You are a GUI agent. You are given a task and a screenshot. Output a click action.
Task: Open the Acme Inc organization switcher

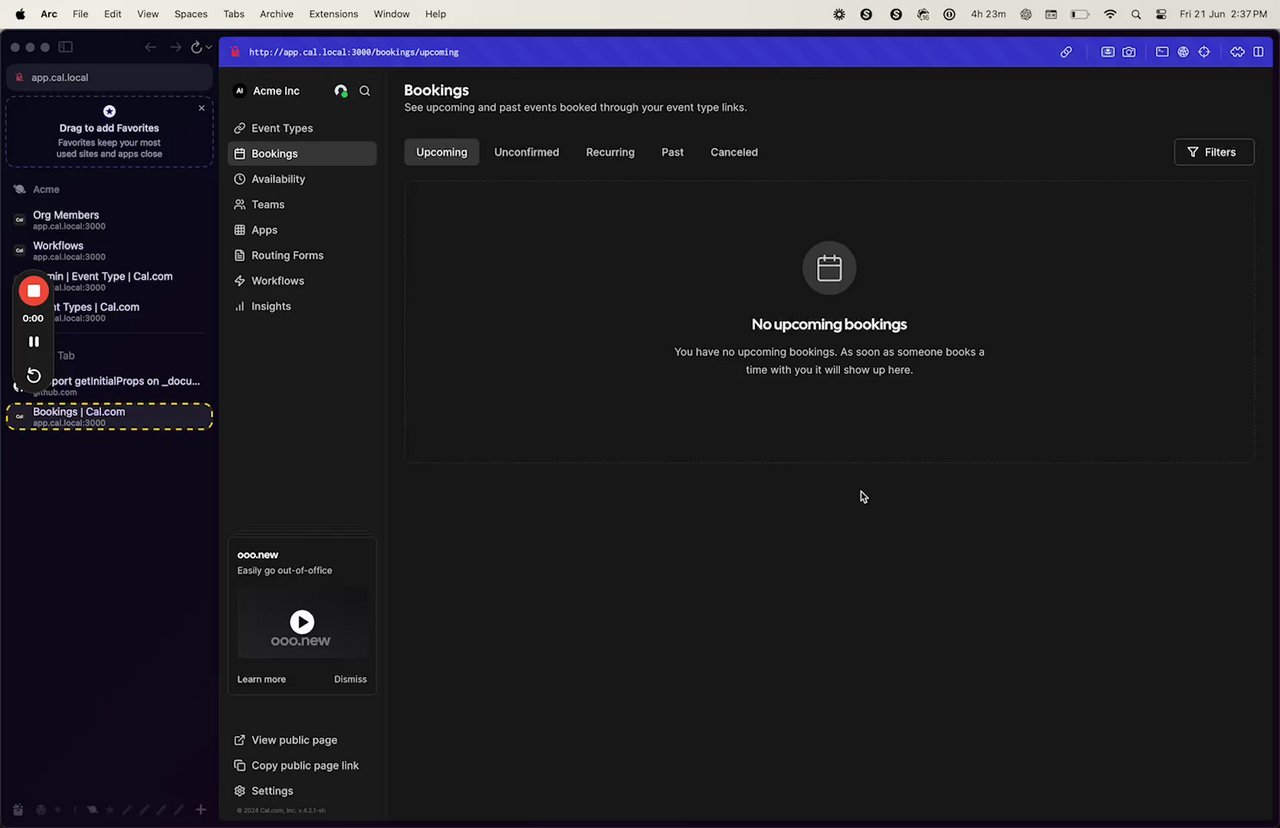[x=267, y=91]
